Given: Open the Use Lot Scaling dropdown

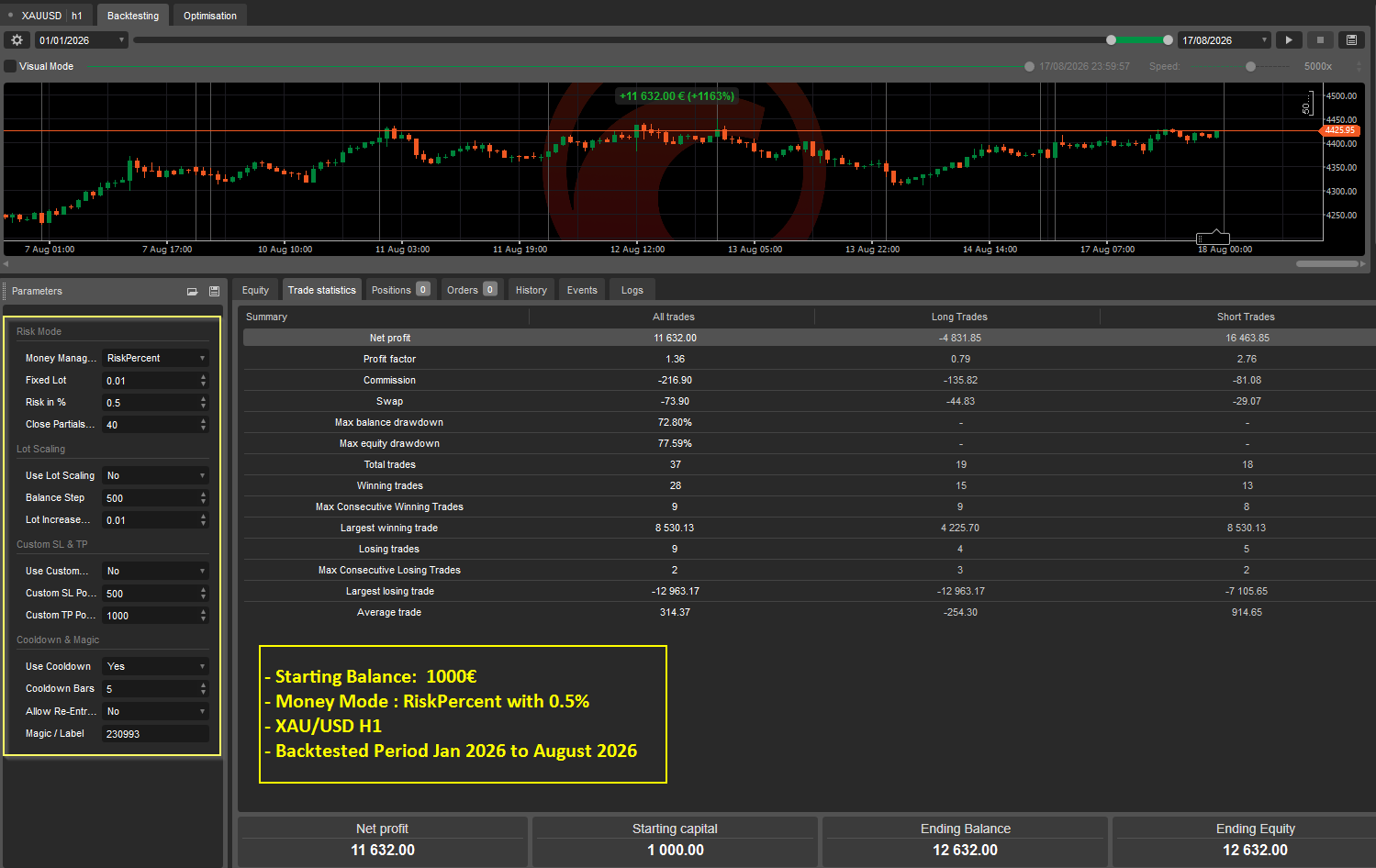Looking at the screenshot, I should coord(155,475).
